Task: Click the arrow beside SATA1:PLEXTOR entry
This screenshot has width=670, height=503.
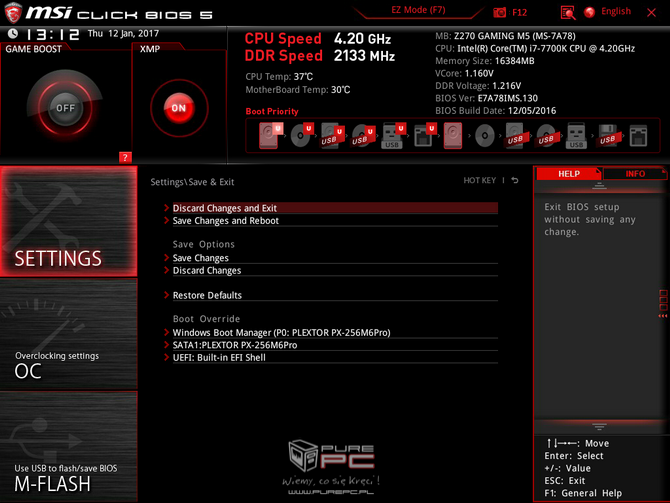Action: pos(167,344)
